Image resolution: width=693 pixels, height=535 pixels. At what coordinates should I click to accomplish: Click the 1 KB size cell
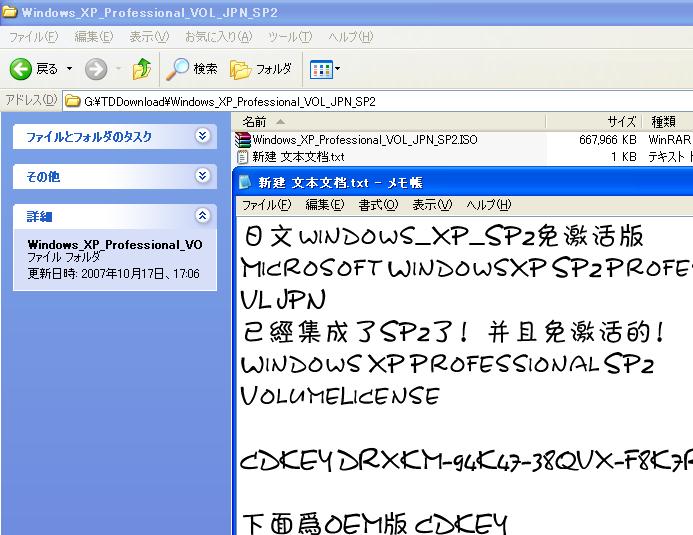[x=624, y=157]
